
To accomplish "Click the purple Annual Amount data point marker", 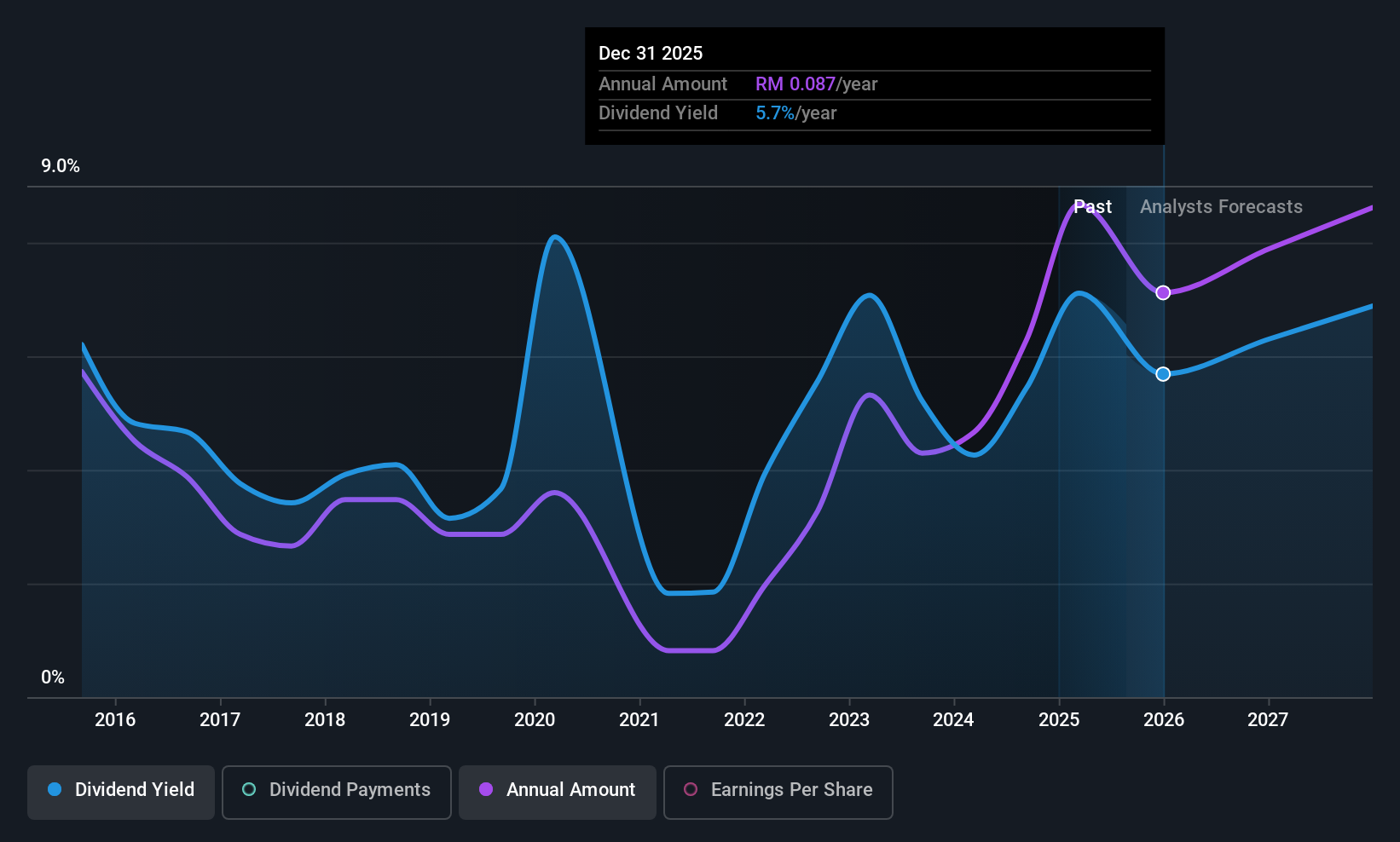I will (1163, 293).
